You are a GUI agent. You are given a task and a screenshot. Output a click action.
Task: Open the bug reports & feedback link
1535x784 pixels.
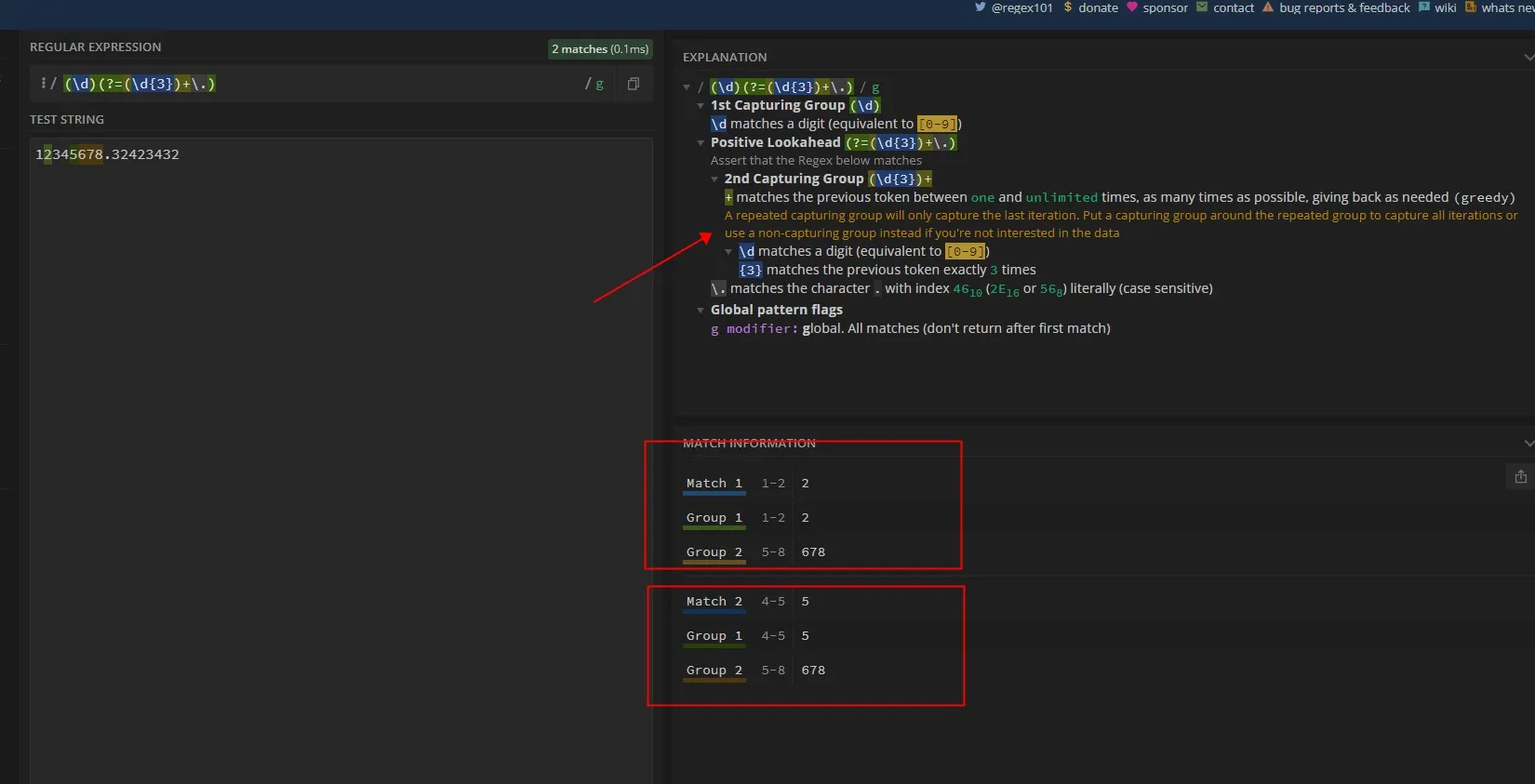[1344, 7]
